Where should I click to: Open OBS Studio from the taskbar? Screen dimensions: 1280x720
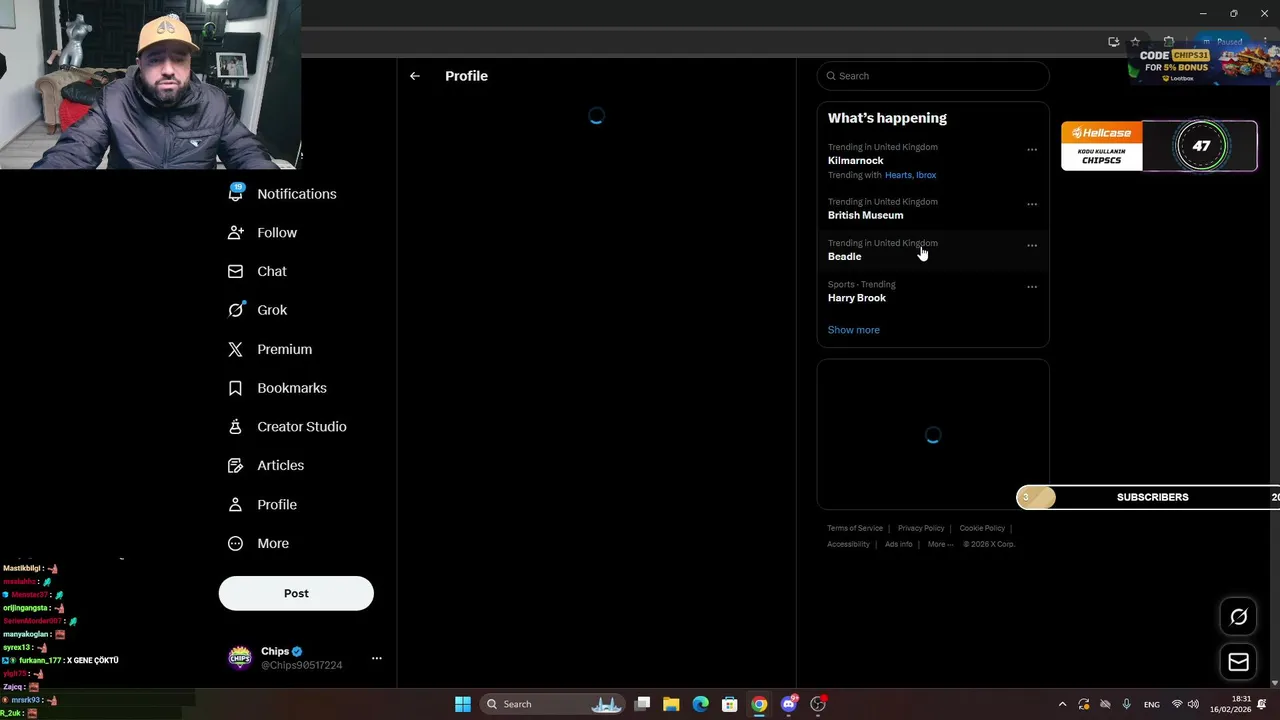point(818,704)
